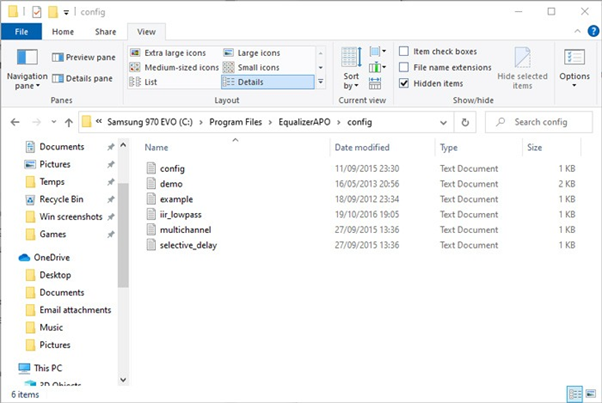Toggle the Preview pane
The height and width of the screenshot is (403, 602).
[83, 57]
